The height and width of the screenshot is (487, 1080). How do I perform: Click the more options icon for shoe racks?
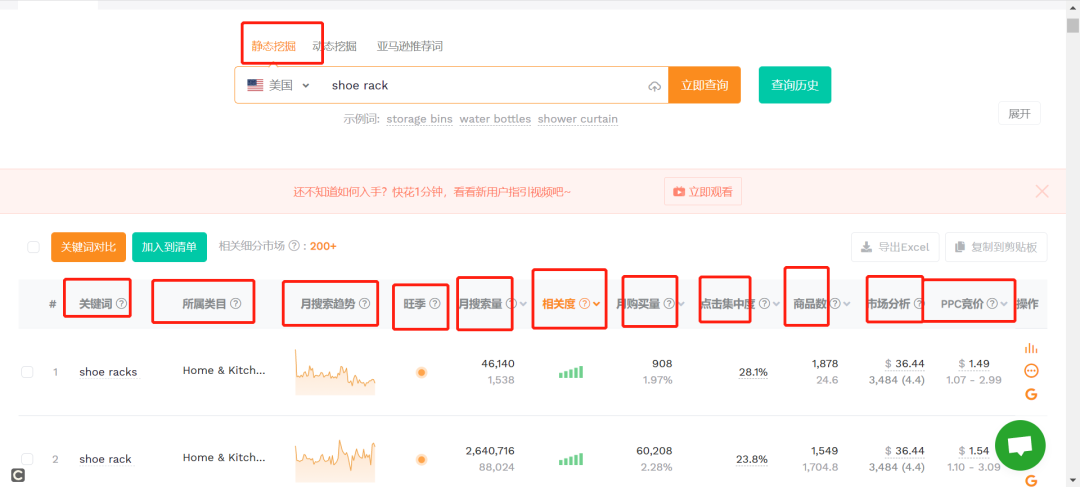1031,371
